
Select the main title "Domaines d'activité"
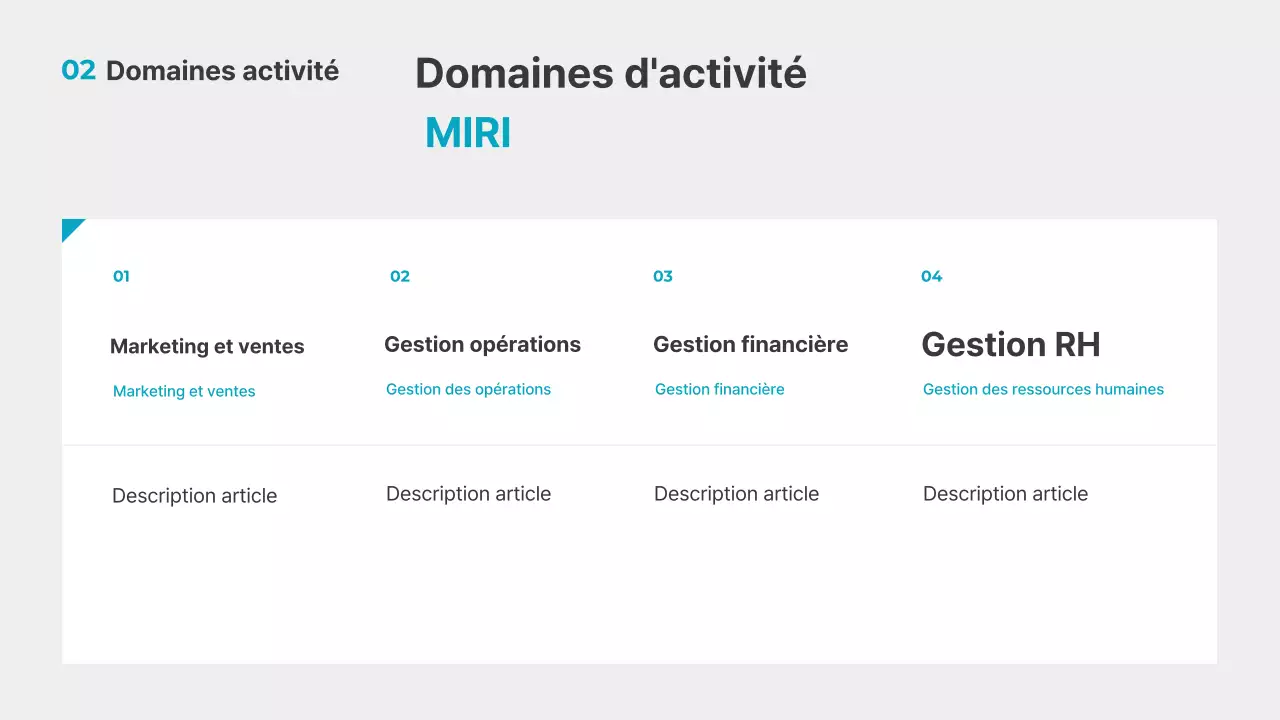tap(610, 73)
